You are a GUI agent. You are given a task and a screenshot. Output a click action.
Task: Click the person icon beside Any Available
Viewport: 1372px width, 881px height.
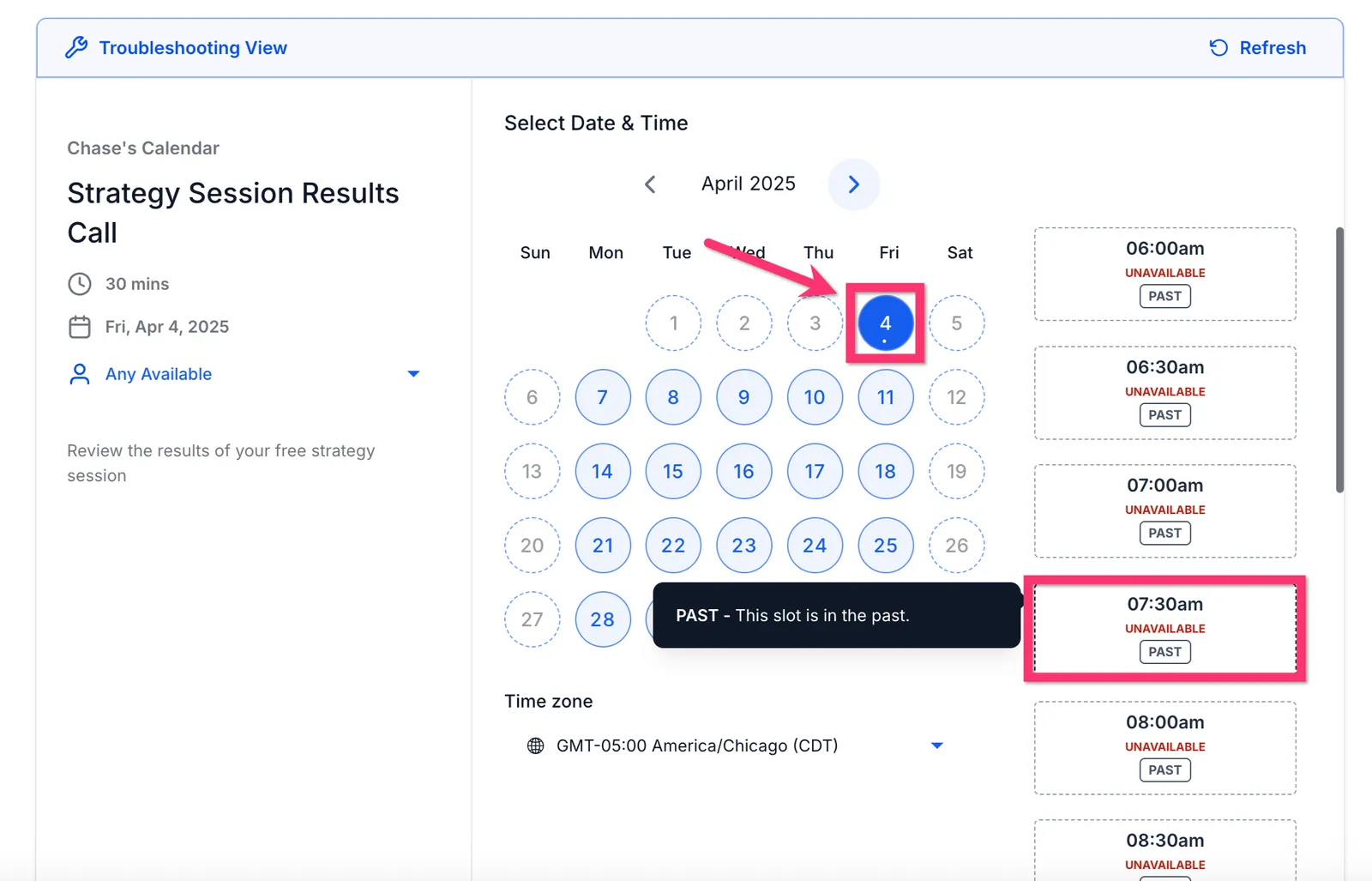pos(80,374)
